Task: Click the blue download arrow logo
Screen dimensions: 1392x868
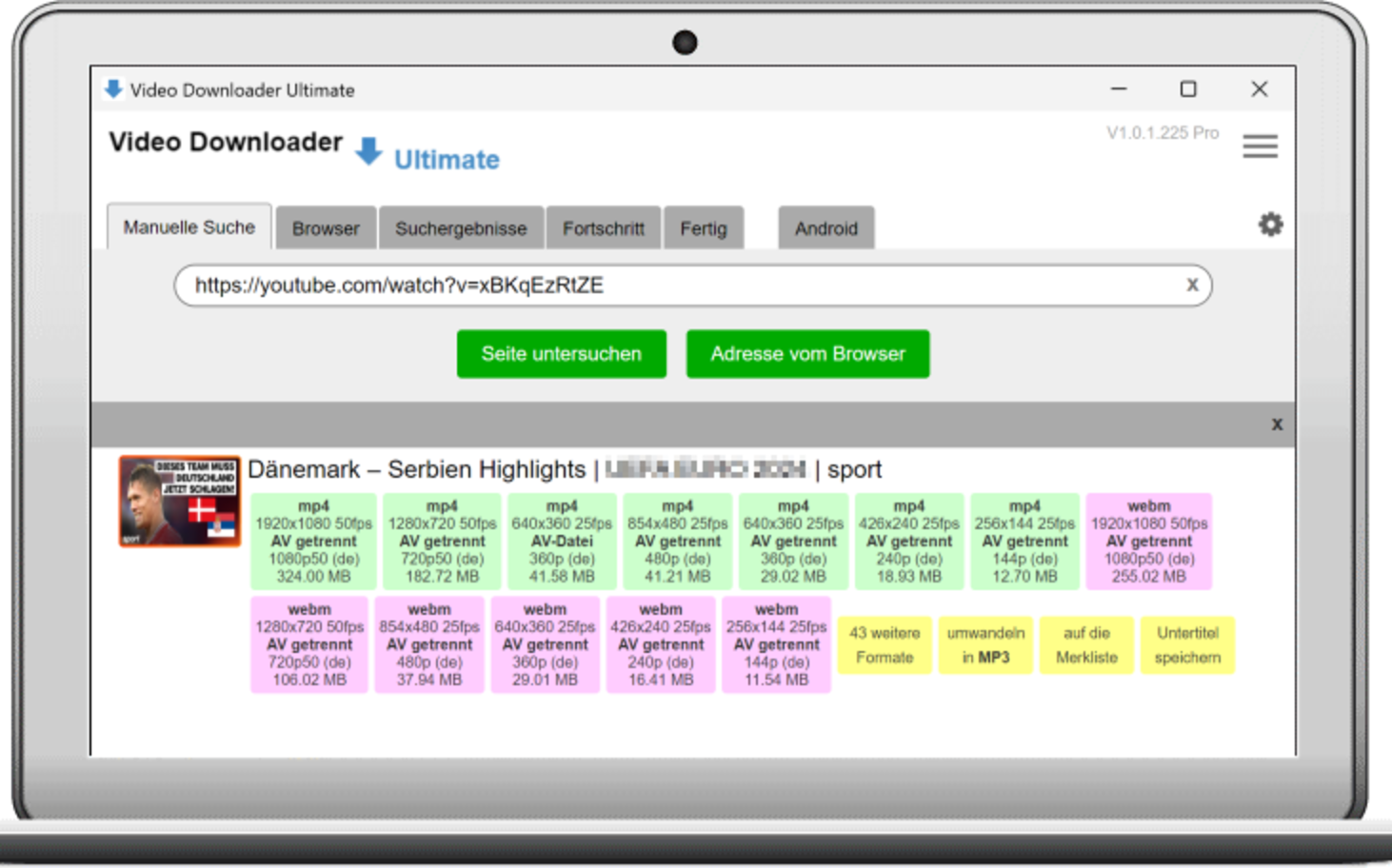Action: tap(368, 151)
